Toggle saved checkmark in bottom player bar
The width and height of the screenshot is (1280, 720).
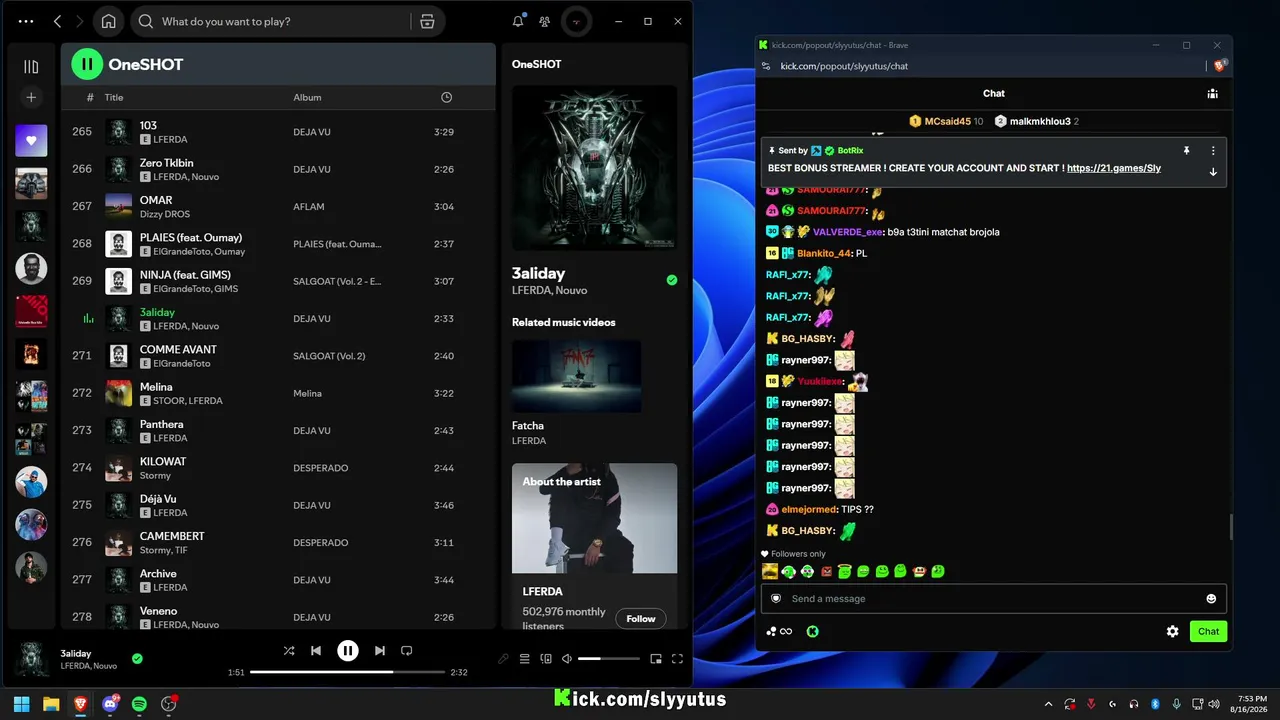[137, 659]
